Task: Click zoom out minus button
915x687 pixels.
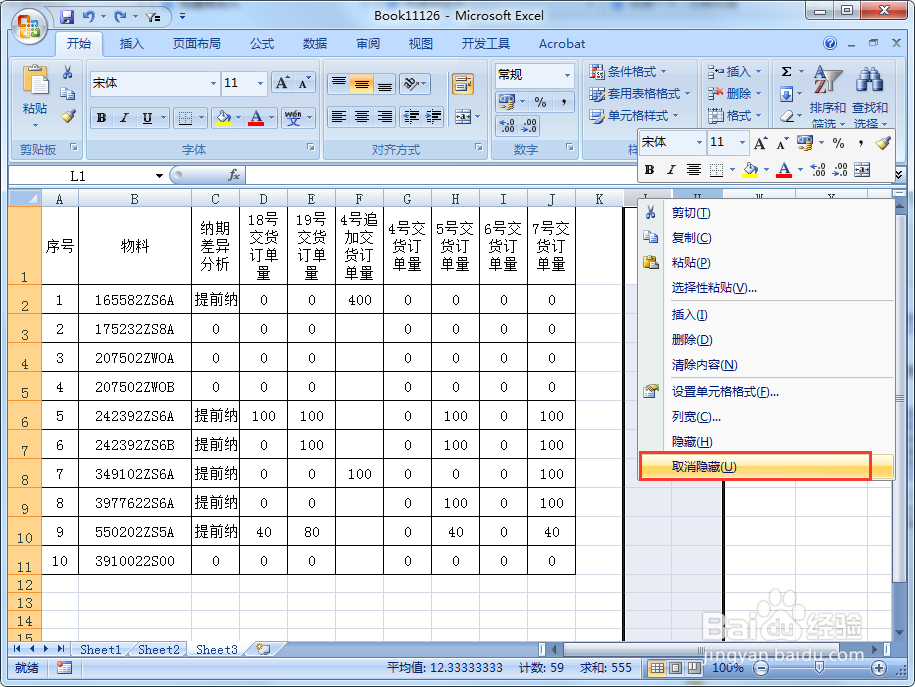Action: coord(761,668)
